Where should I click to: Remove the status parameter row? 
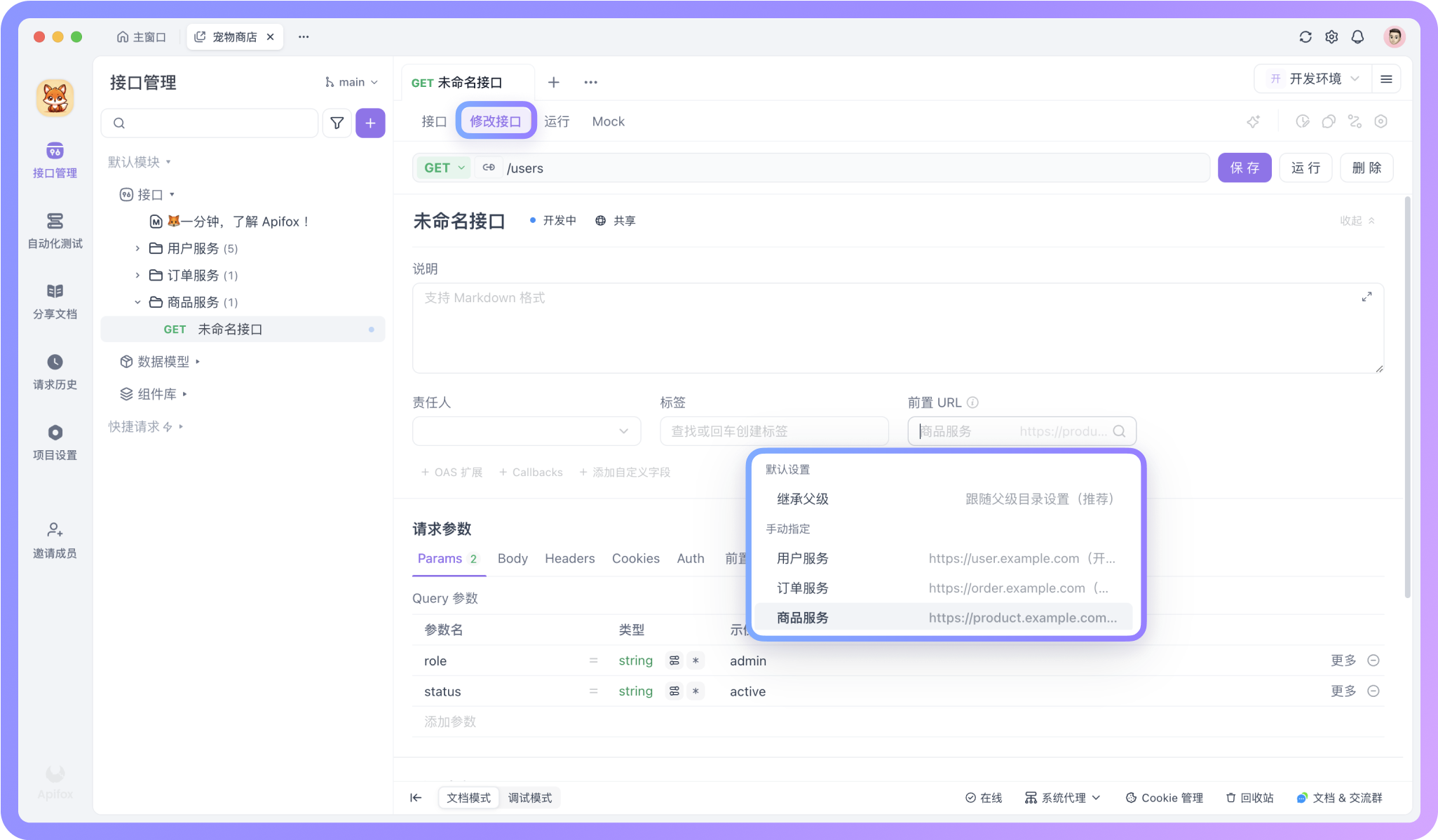coord(1373,691)
